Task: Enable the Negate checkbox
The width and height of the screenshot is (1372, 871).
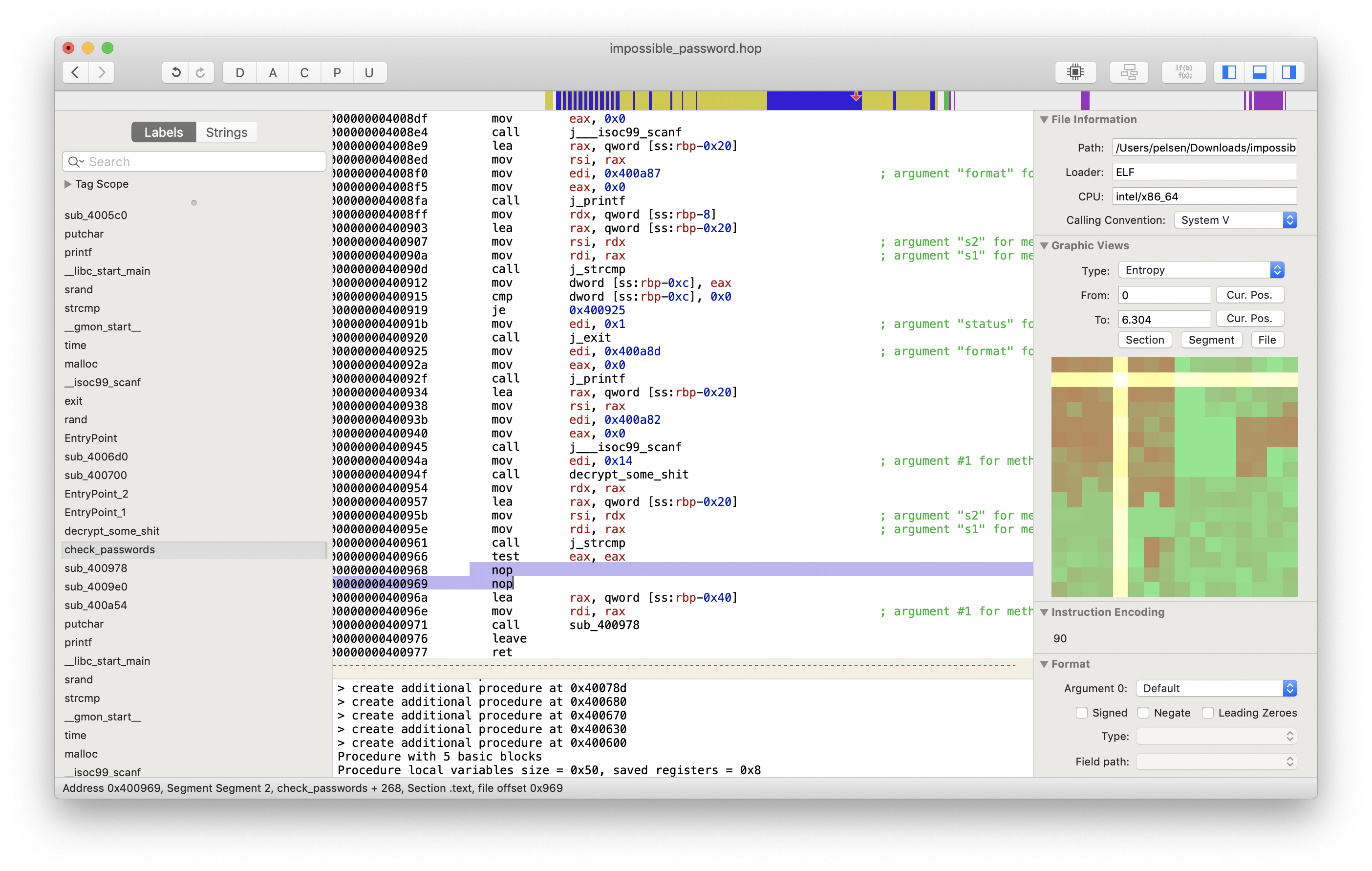Action: (1142, 713)
